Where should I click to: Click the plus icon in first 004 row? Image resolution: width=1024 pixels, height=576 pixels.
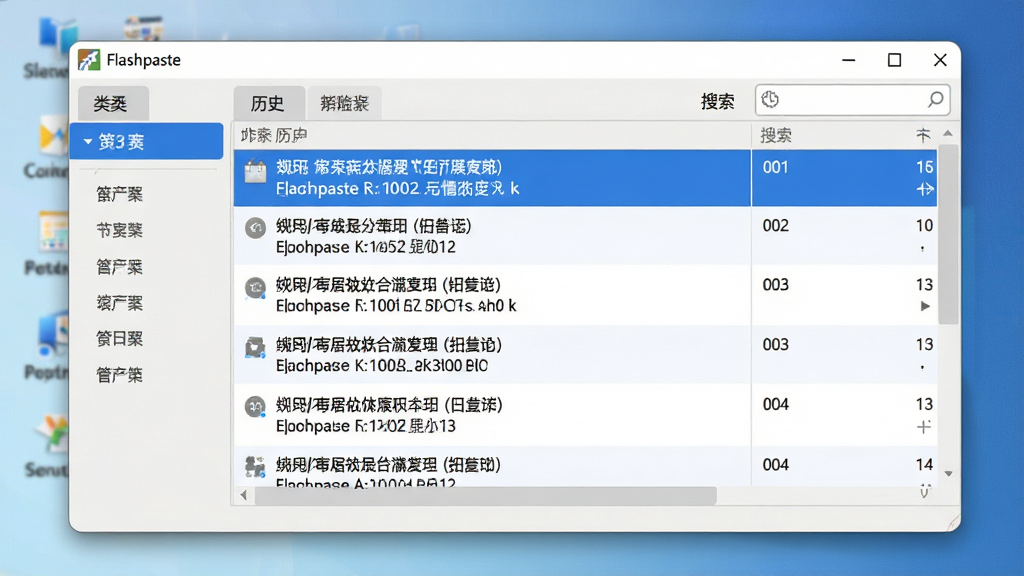click(x=923, y=427)
